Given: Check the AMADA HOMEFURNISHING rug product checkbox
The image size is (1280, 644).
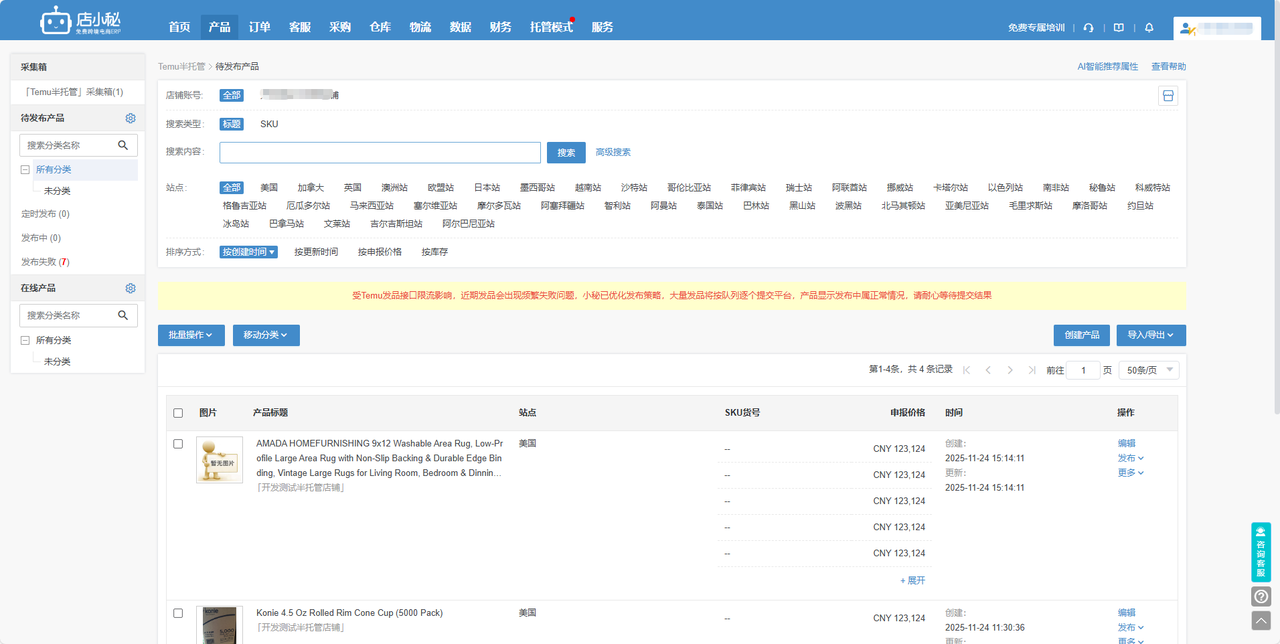Looking at the screenshot, I should pyautogui.click(x=178, y=444).
